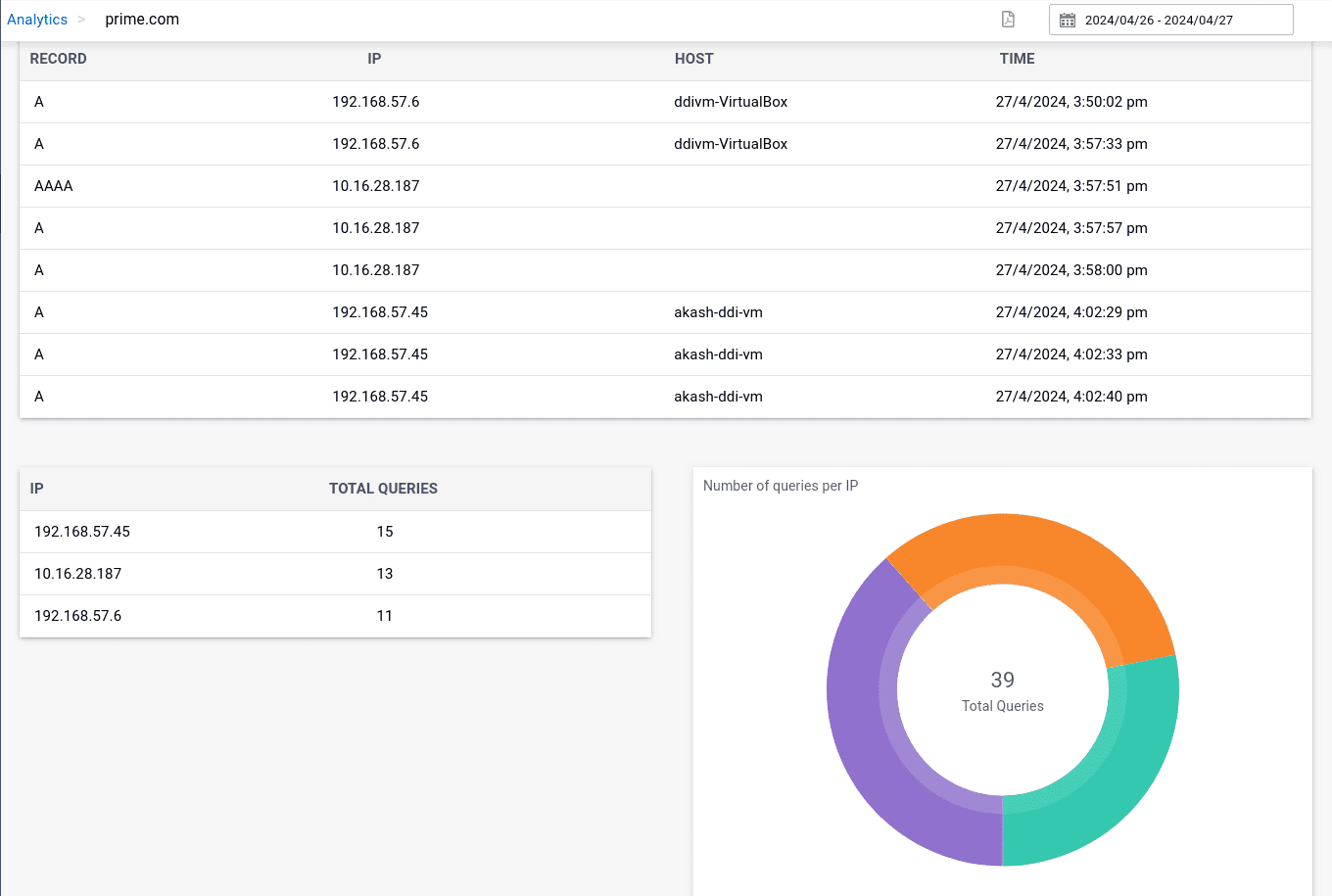The height and width of the screenshot is (896, 1332).
Task: Click the TOTAL QUERIES column header
Action: [x=383, y=489]
